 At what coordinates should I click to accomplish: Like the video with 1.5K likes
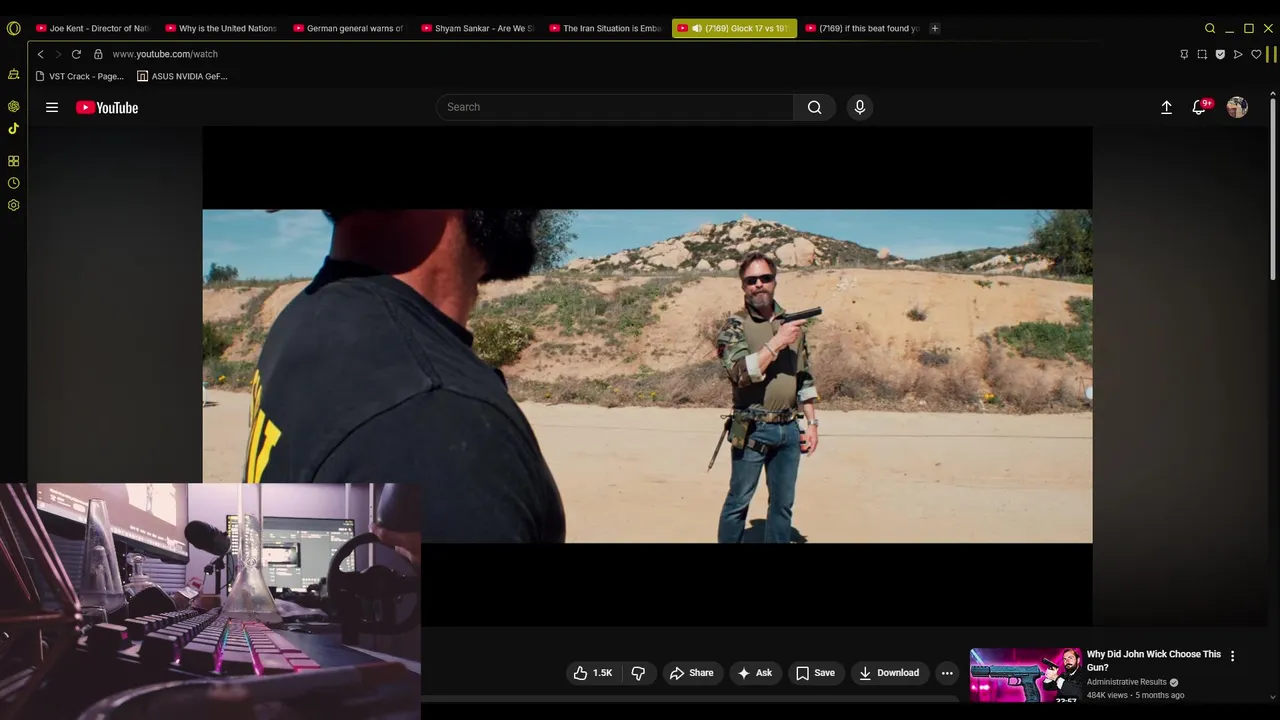(x=592, y=673)
